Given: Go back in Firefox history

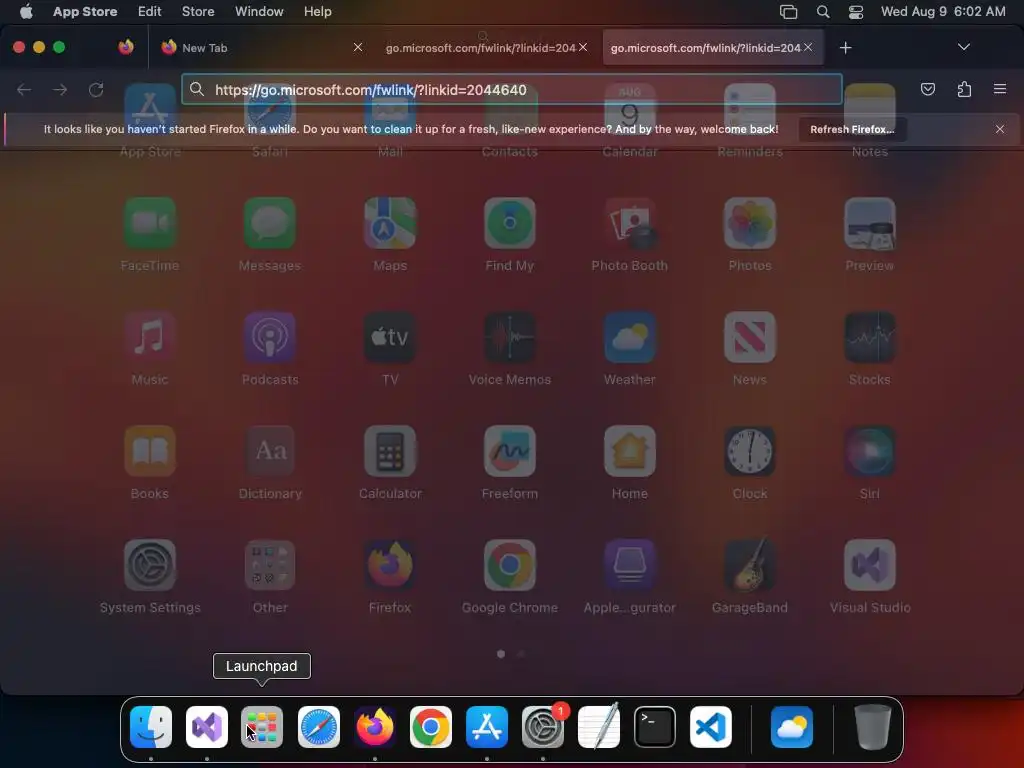Looking at the screenshot, I should tap(24, 89).
